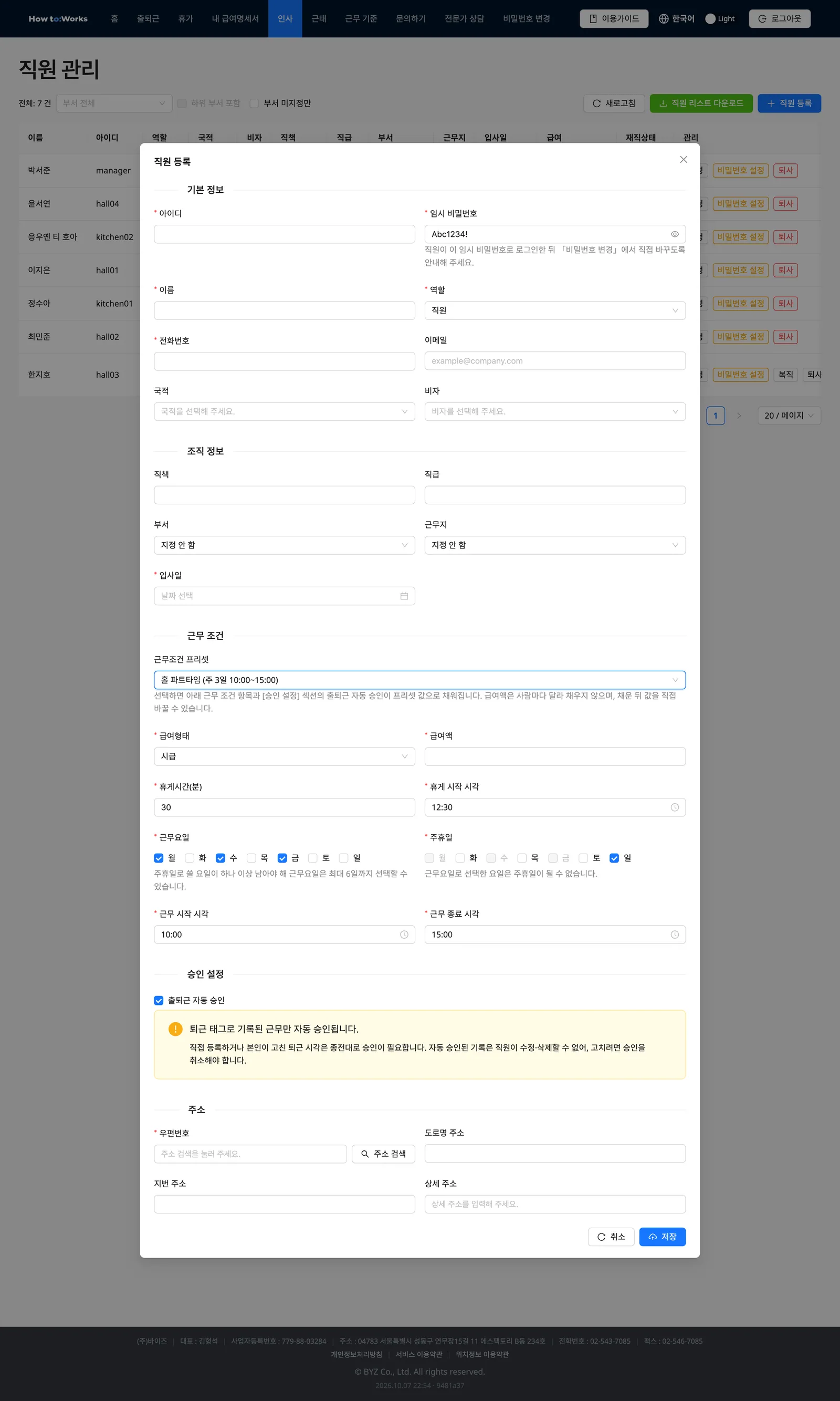Open 근무조건 프리셋 dropdown
840x1401 pixels.
(x=419, y=680)
